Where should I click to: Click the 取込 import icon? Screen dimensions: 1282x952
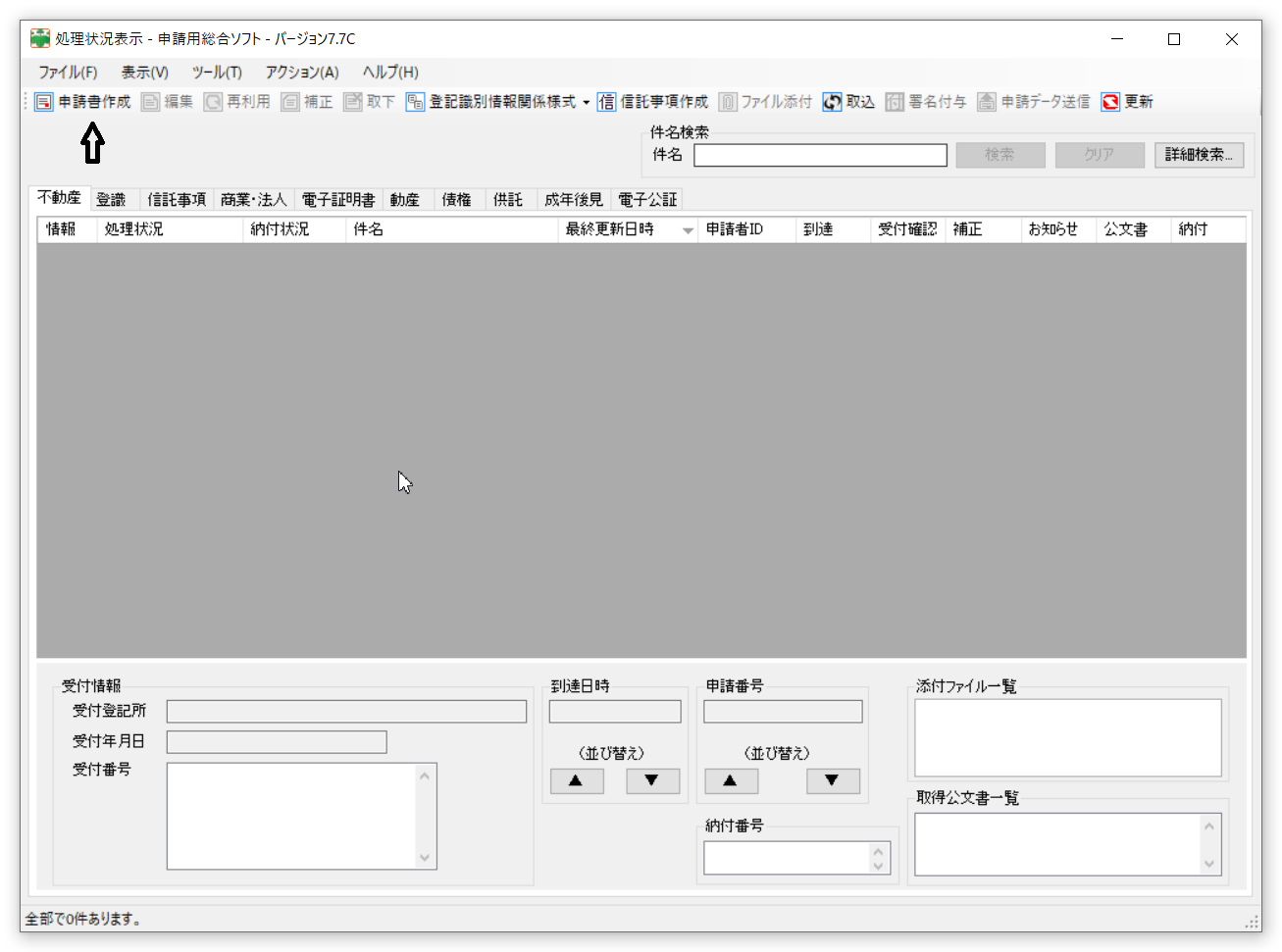(832, 102)
